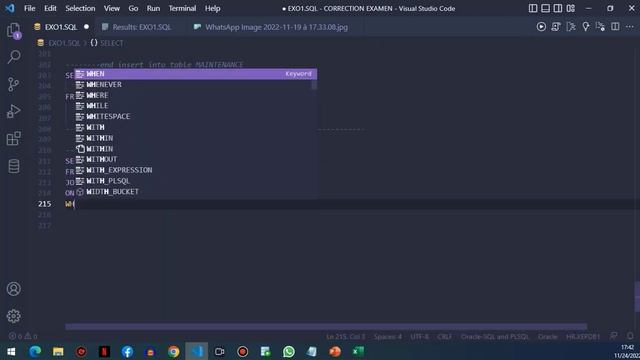
Task: Open the Help menu
Action: 212,8
